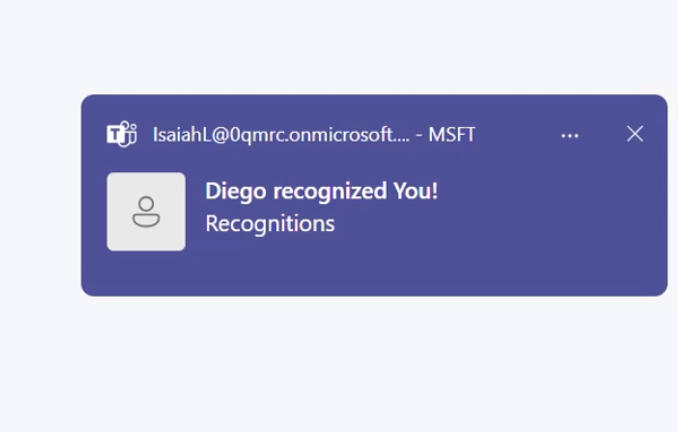
Task: Open the recognition message from Diego
Action: click(321, 191)
